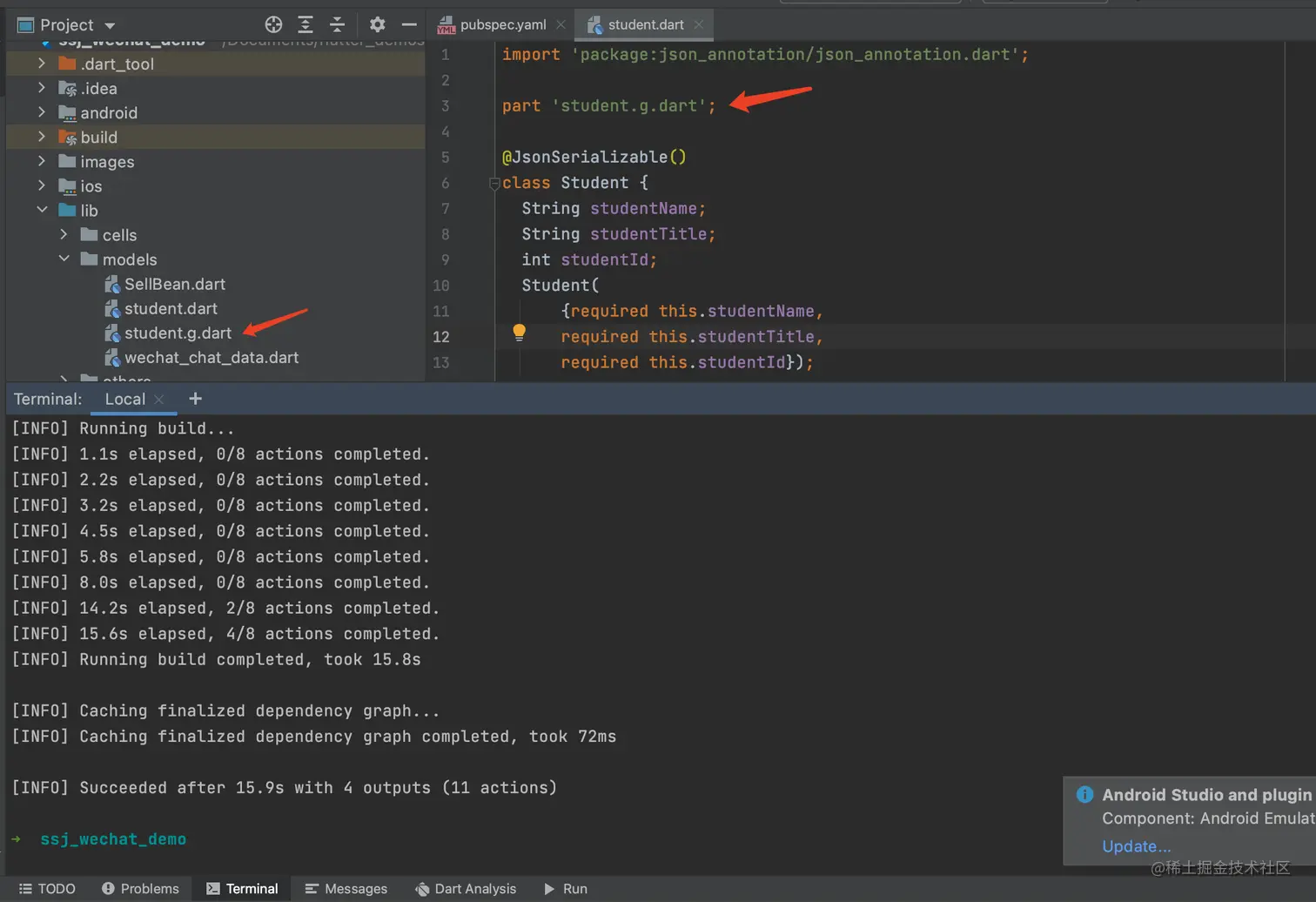Click the 'Android Studio and plugin' notification title
The width and height of the screenshot is (1316, 902).
pyautogui.click(x=1206, y=794)
